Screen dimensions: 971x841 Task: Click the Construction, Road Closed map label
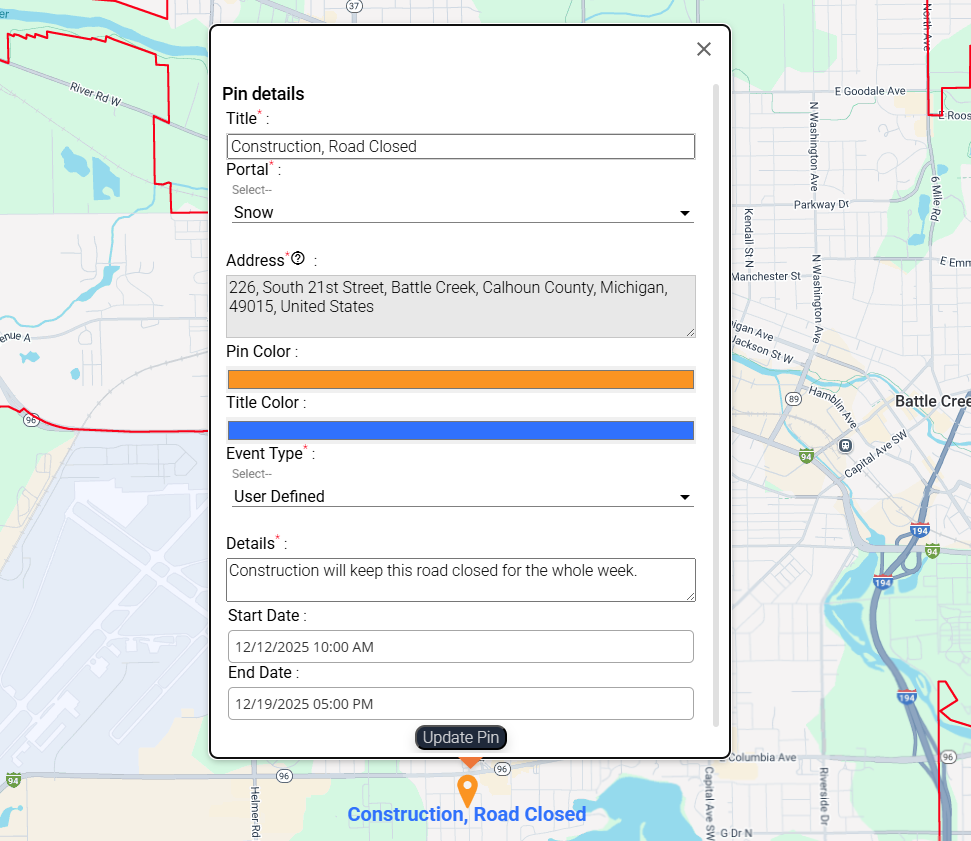(x=467, y=814)
